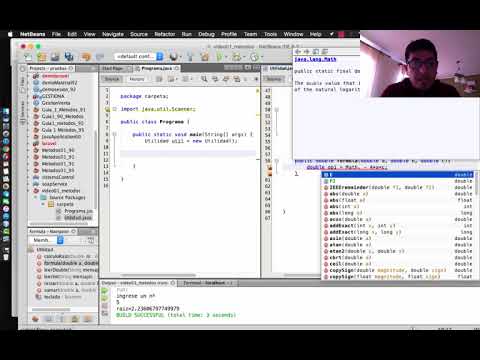Click the New Project toolbar icon
The height and width of the screenshot is (360, 480).
tap(42, 57)
